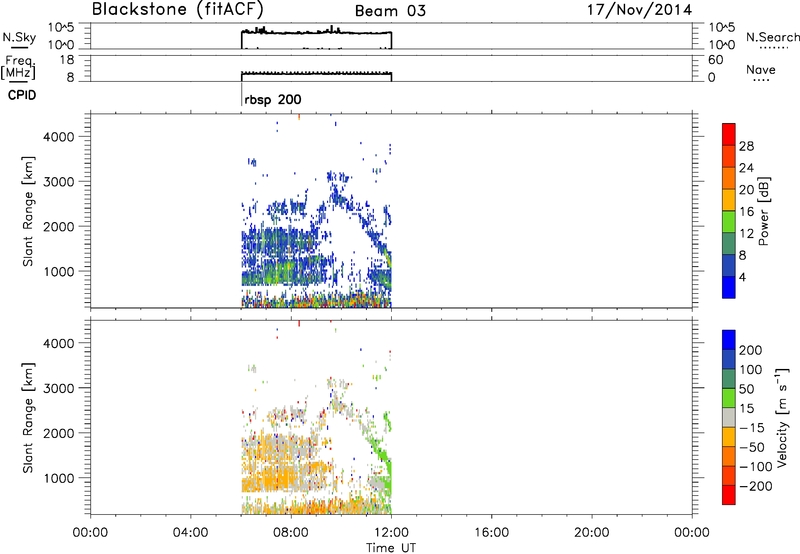
Task: Click the 18 tick on the frequency axis
Action: tap(67, 60)
